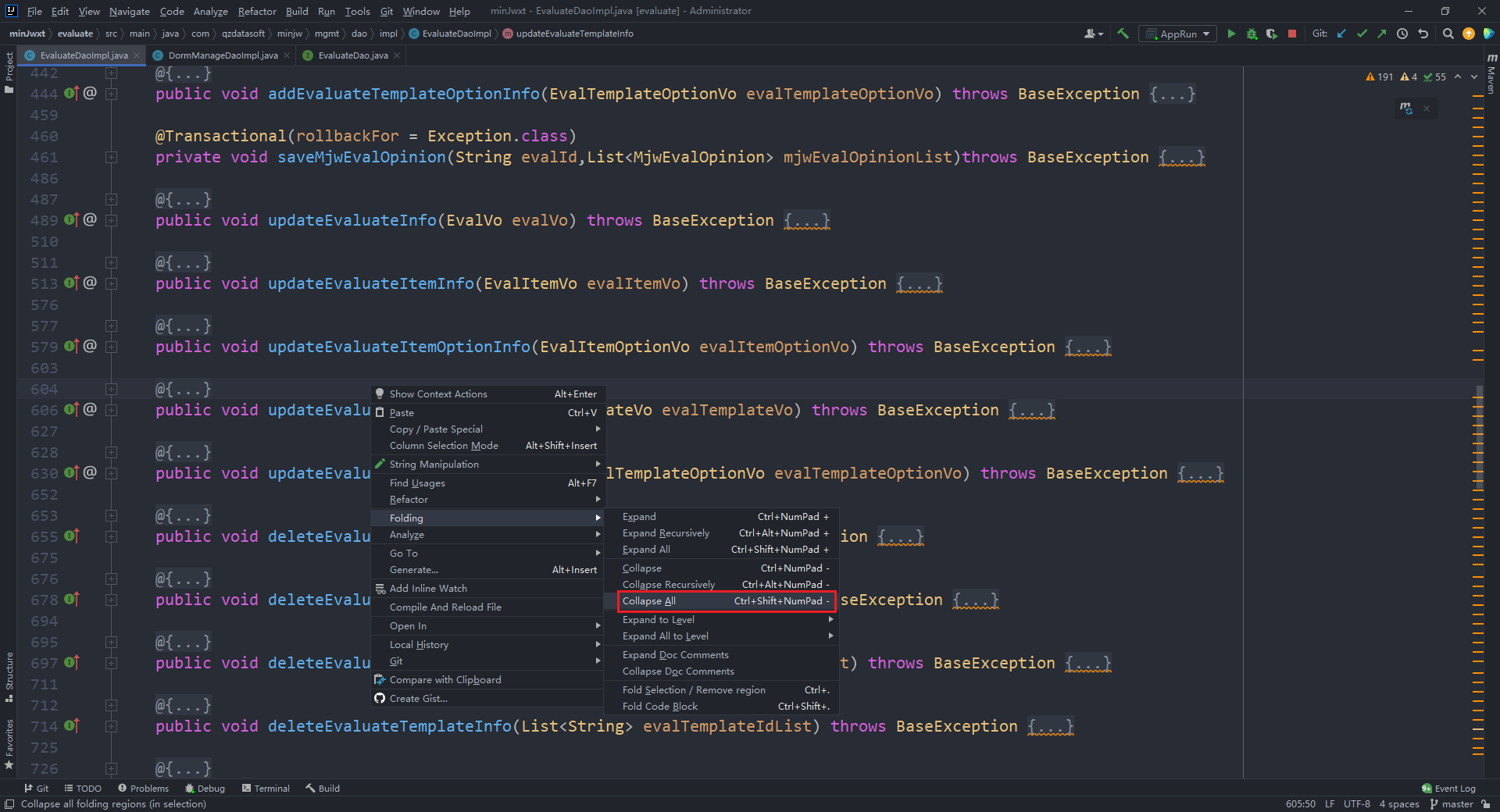Commit changes with the green checkmark icon
This screenshot has width=1500, height=812.
(1362, 34)
